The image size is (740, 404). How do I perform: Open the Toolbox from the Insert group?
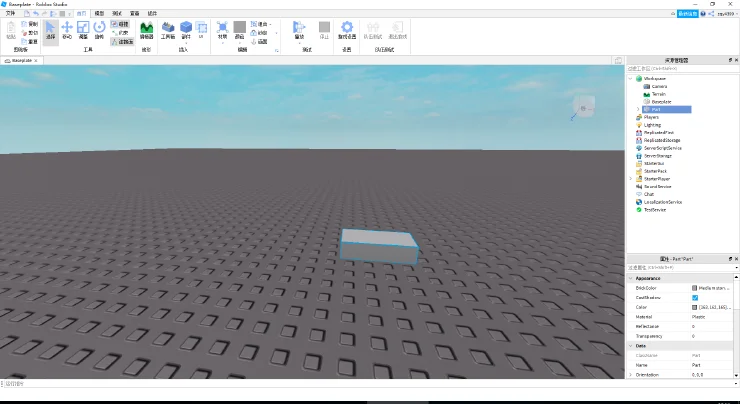[168, 31]
